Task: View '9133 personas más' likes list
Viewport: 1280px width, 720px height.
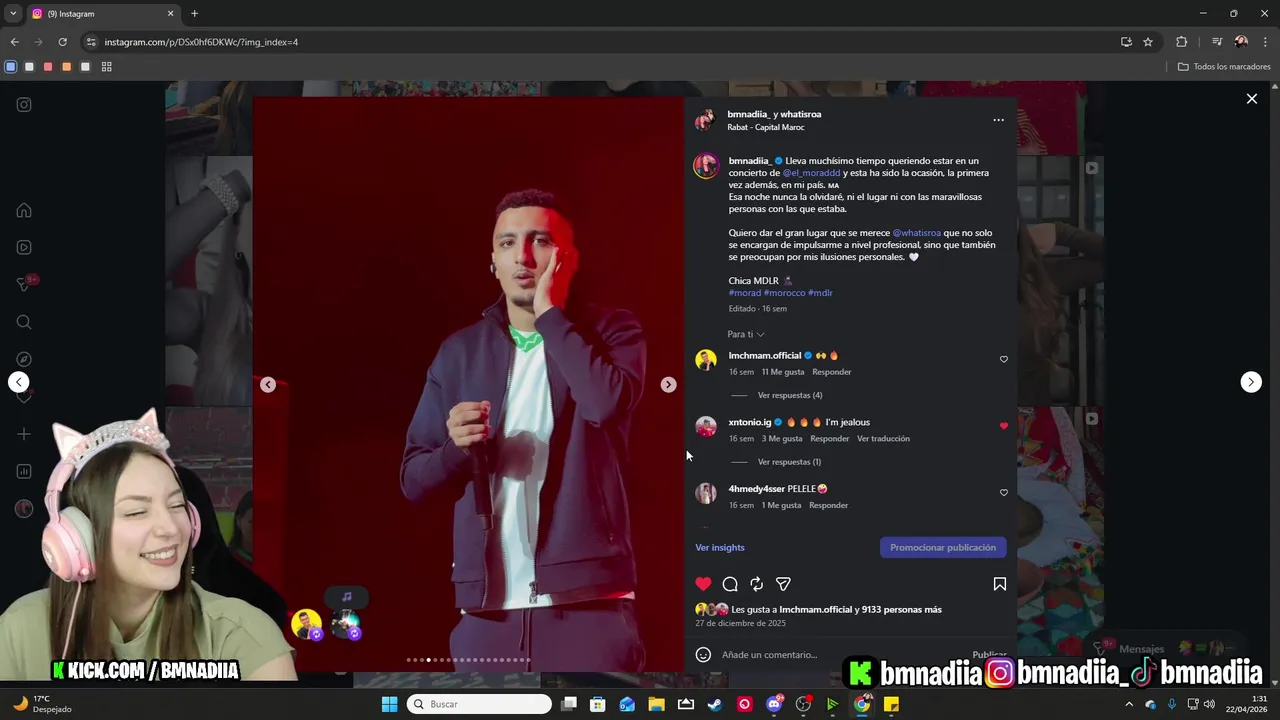Action: click(x=901, y=610)
